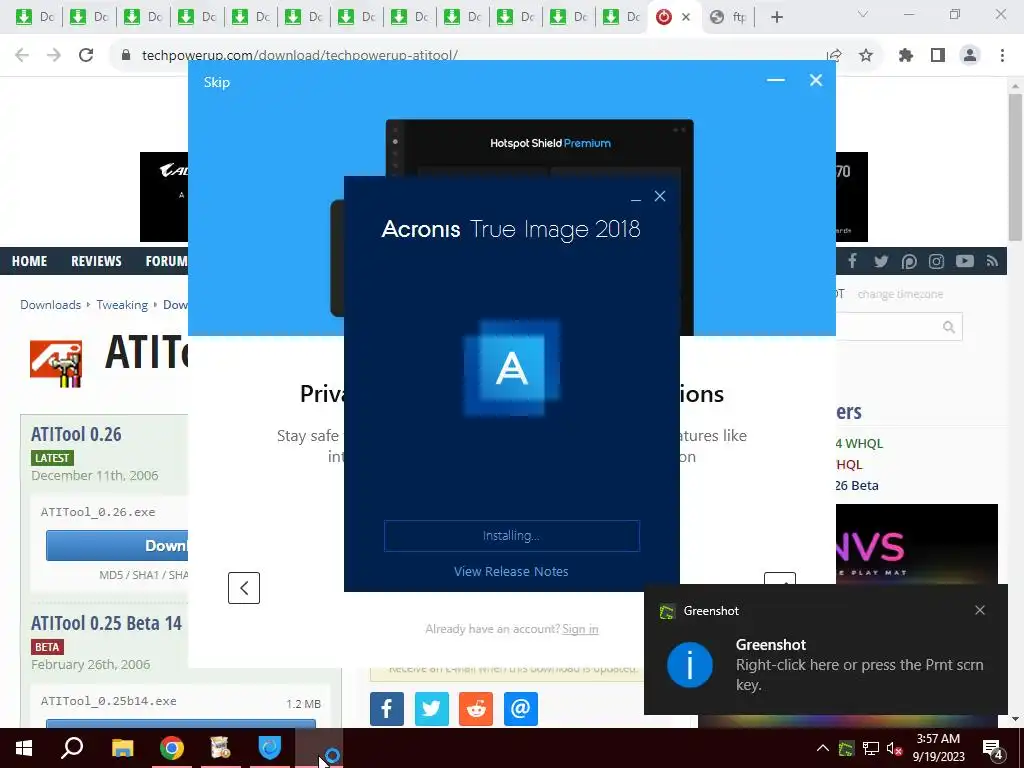
Task: Open TechPowerUp Twitter page icon
Action: (881, 261)
